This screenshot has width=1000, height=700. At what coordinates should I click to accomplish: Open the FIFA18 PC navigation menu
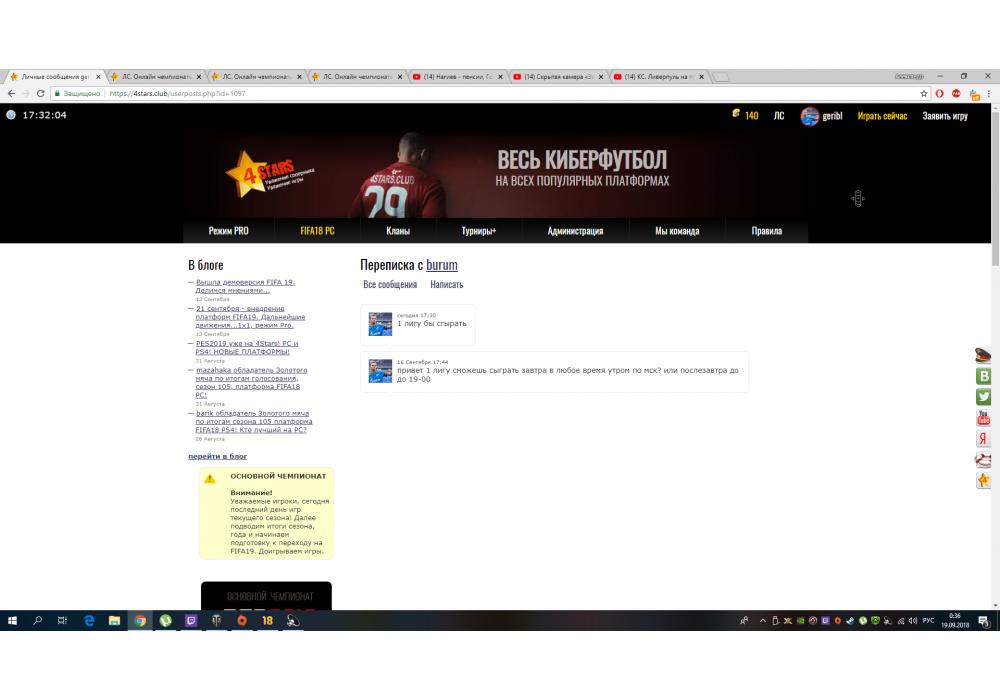[317, 231]
